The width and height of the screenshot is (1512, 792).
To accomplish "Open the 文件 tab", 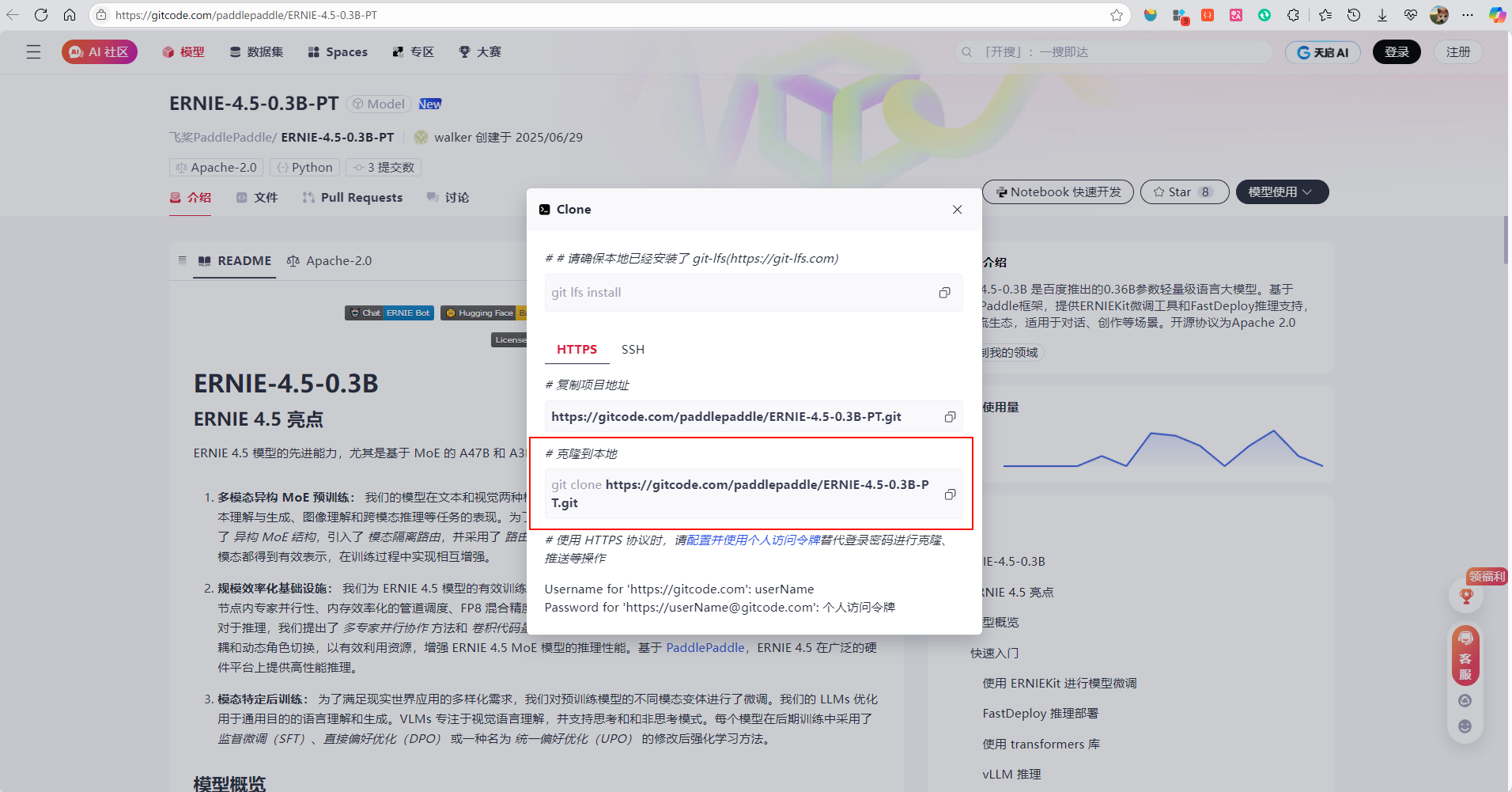I will click(257, 198).
